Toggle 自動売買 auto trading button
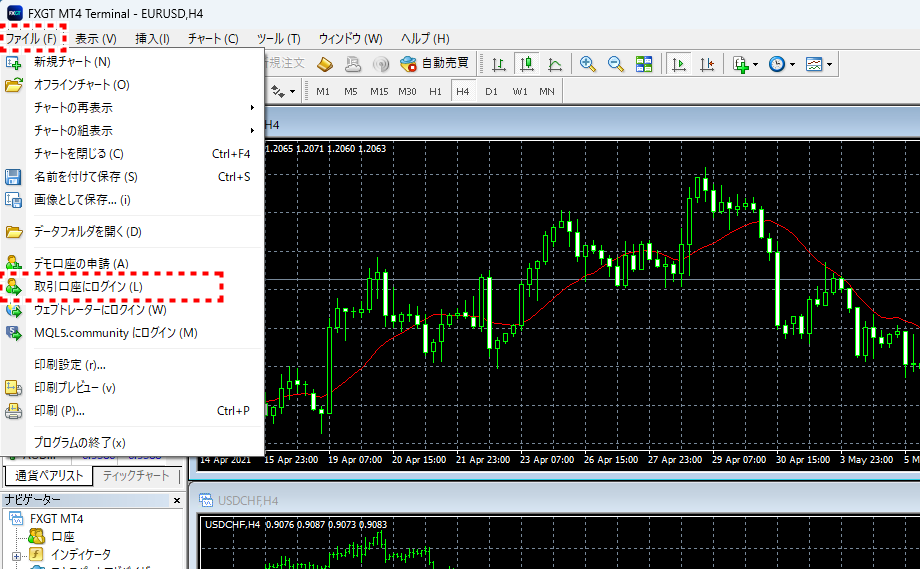The height and width of the screenshot is (569, 920). tap(434, 63)
